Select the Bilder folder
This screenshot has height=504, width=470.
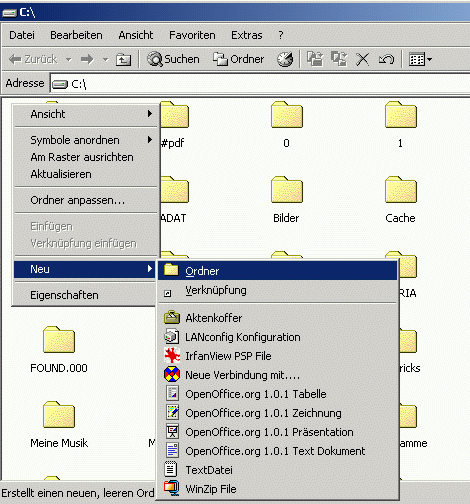coord(286,200)
